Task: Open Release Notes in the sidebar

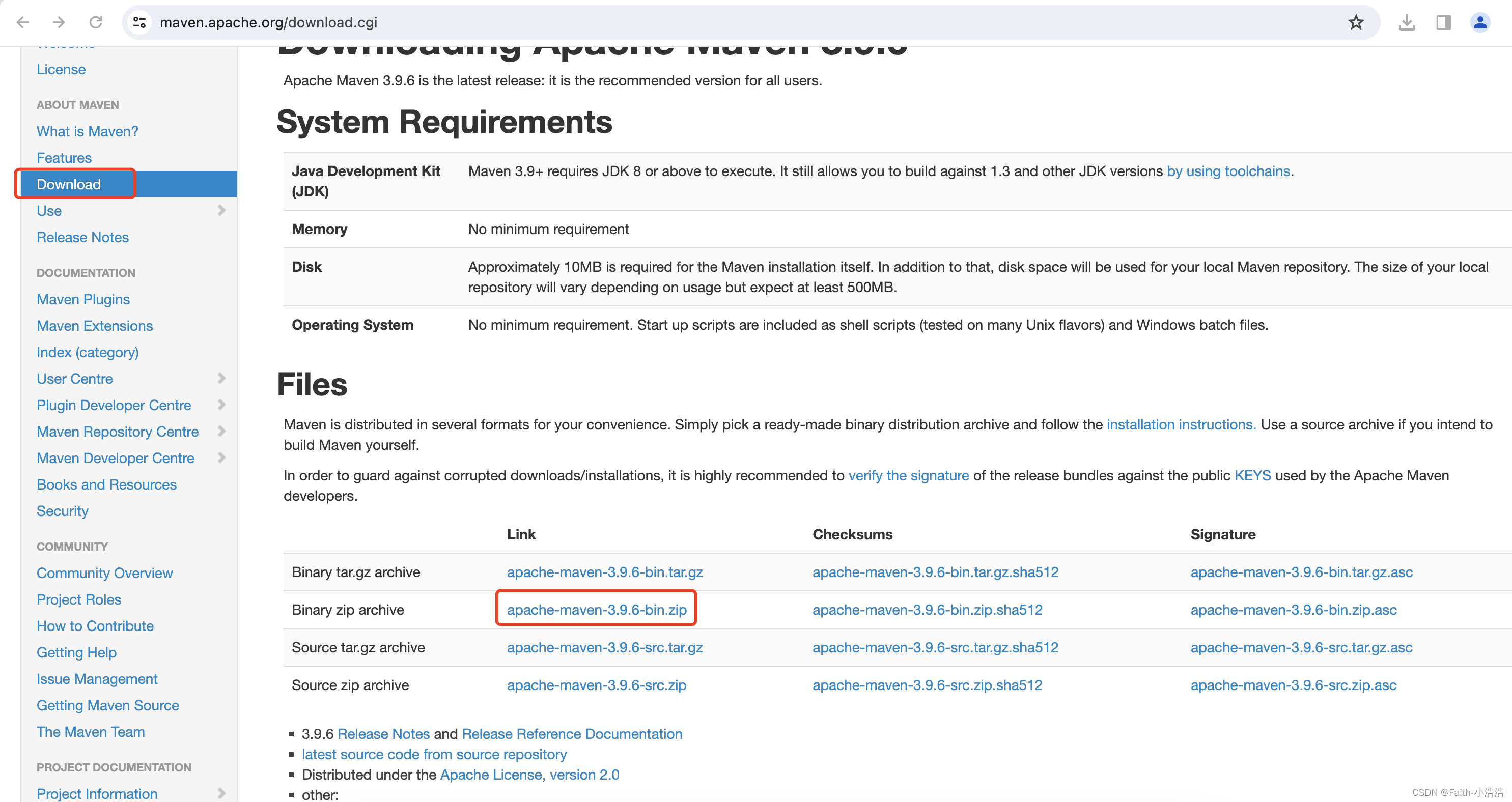Action: [83, 237]
